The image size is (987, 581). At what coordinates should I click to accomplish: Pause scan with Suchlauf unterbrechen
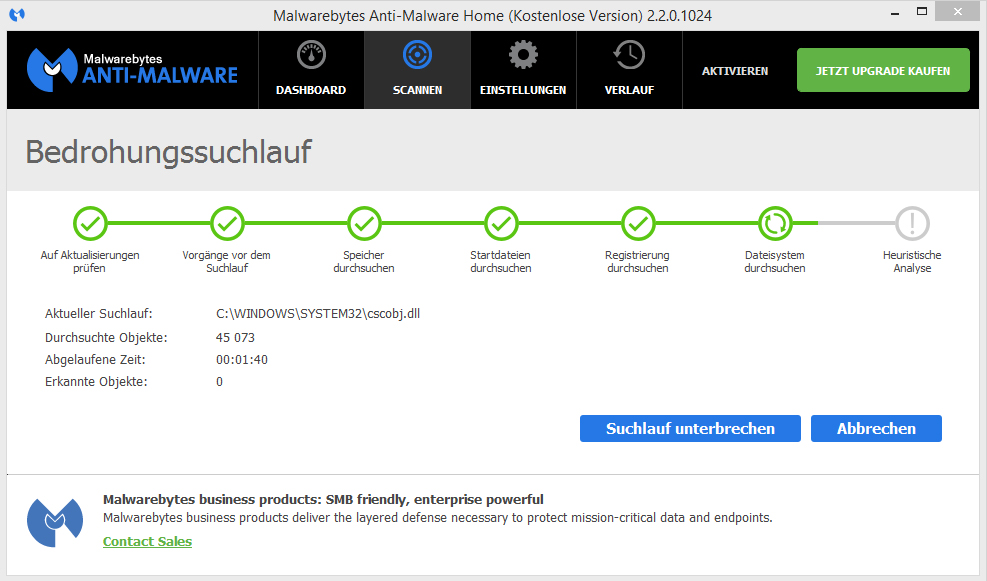690,429
